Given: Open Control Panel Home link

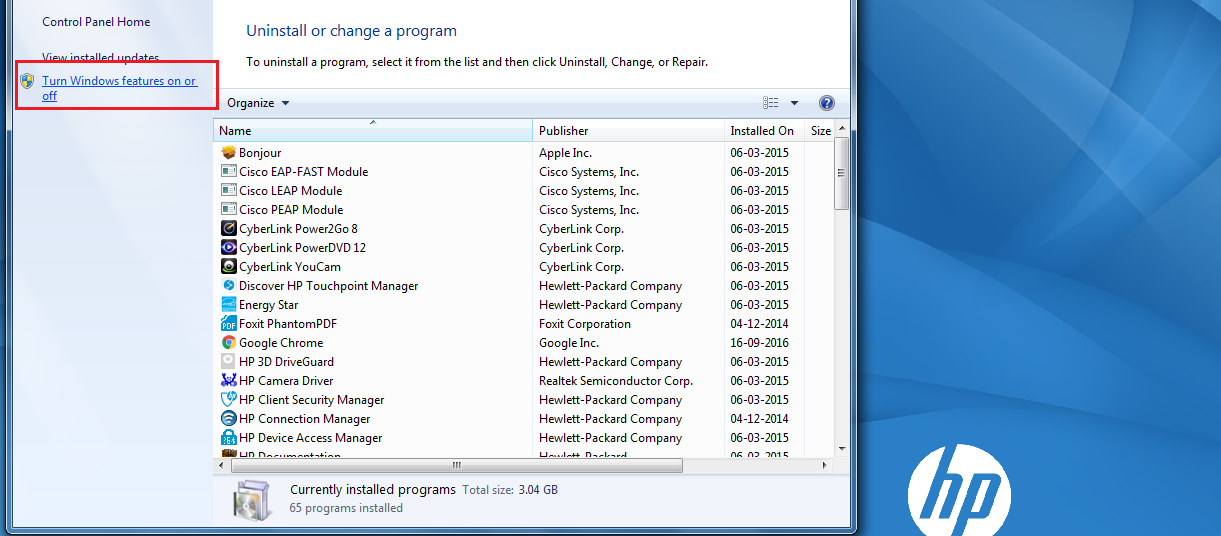Looking at the screenshot, I should pos(96,22).
